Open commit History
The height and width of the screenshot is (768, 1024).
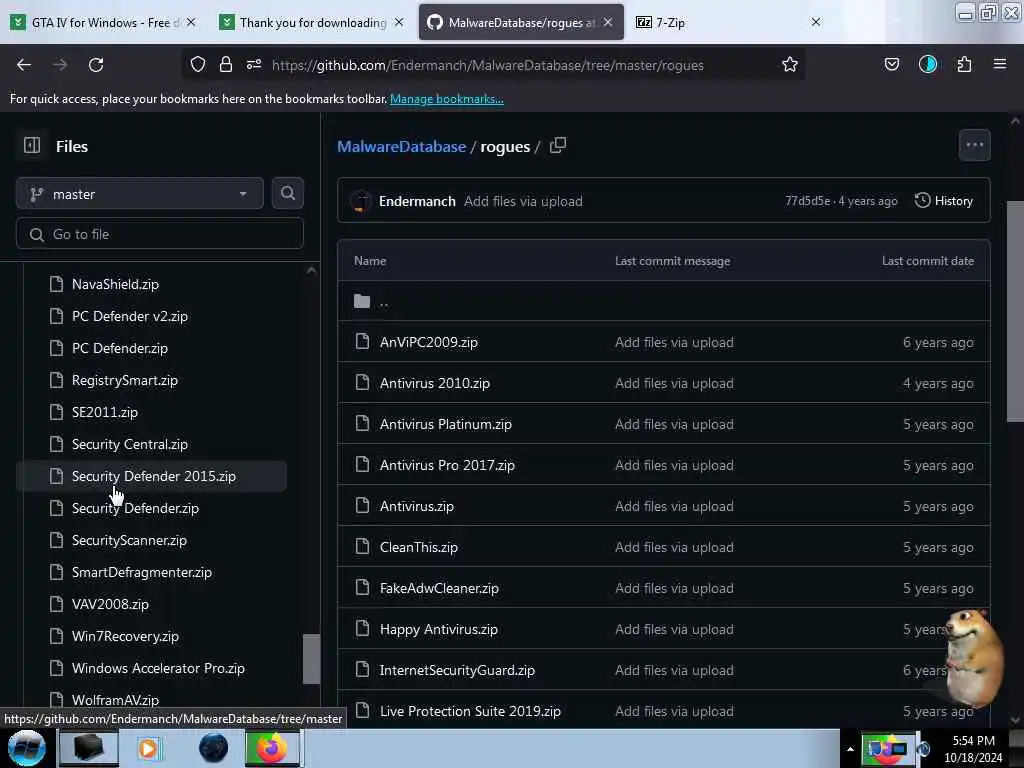(944, 200)
